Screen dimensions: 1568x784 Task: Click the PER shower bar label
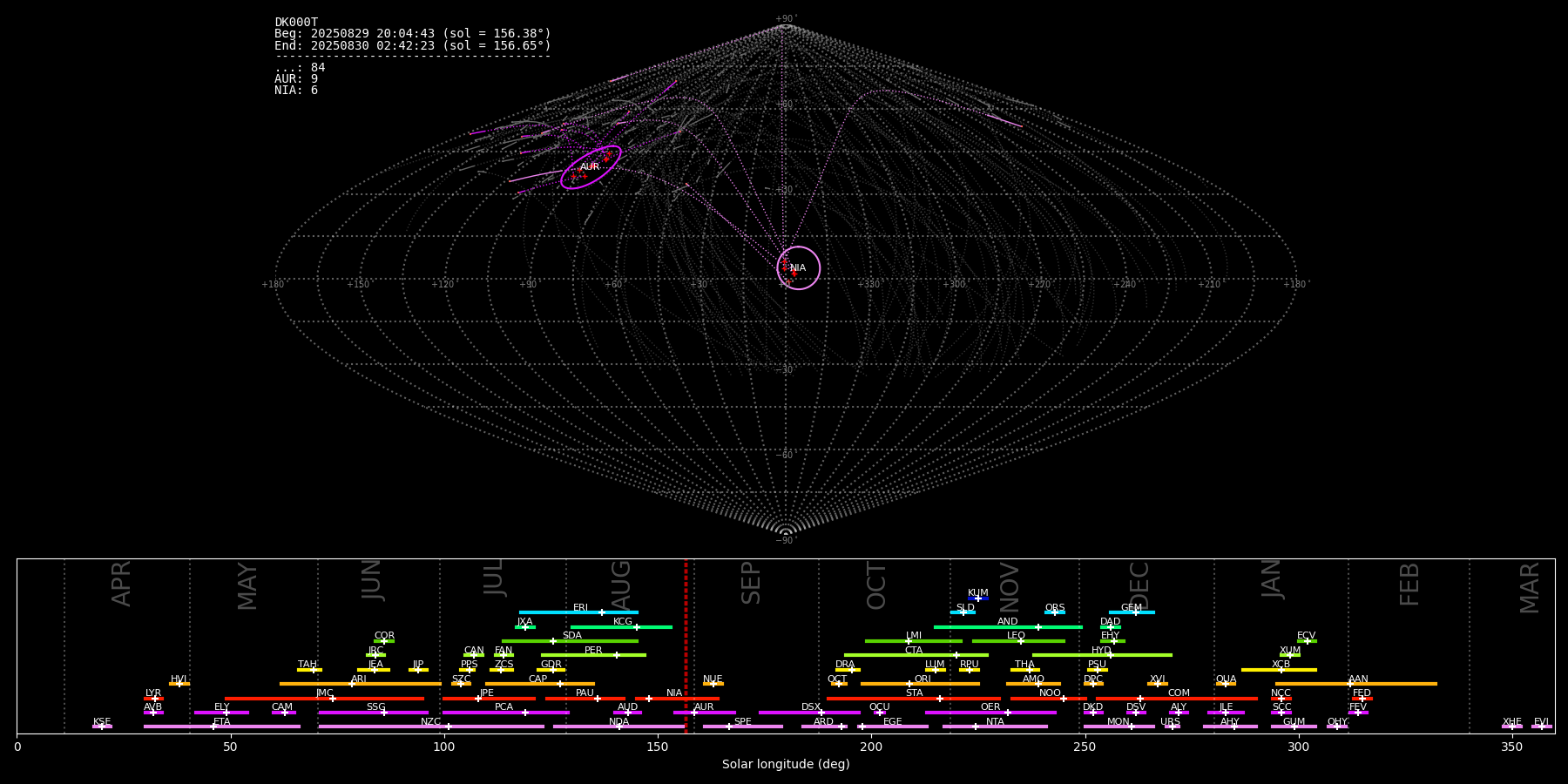pos(593,651)
